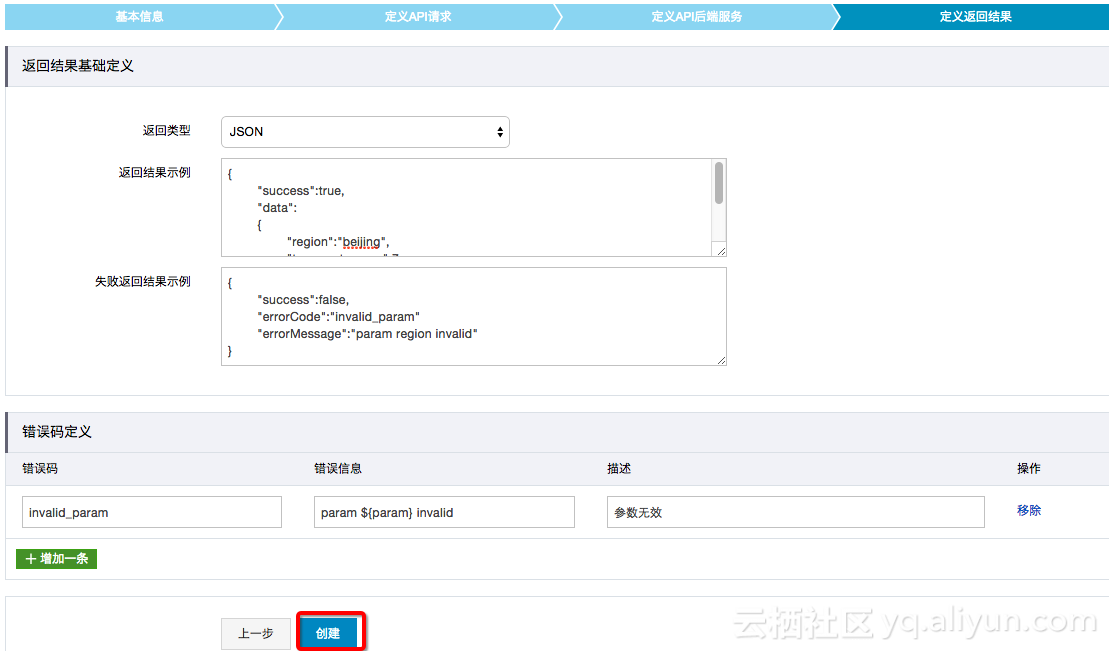
Task: Click the 返回结果基础定义 section heading
Action: tap(78, 66)
